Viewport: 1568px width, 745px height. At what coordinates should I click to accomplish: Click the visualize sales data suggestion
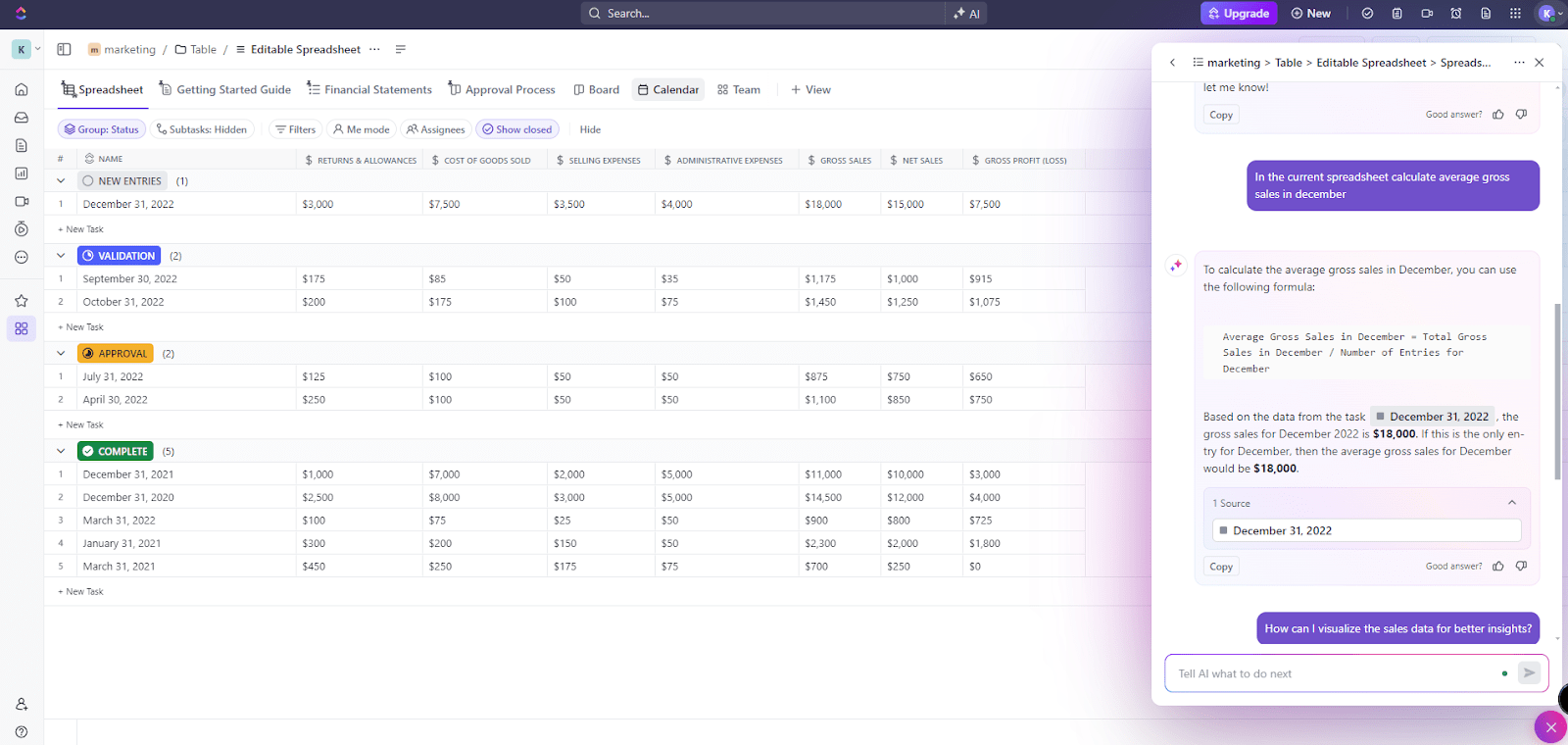1397,628
